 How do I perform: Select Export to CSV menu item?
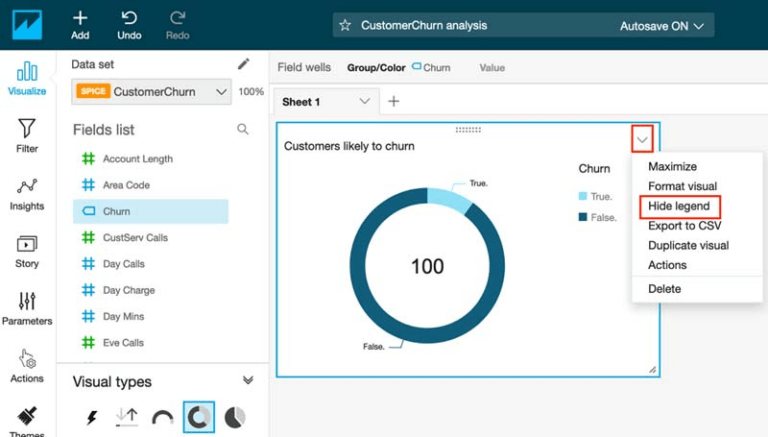pos(684,226)
